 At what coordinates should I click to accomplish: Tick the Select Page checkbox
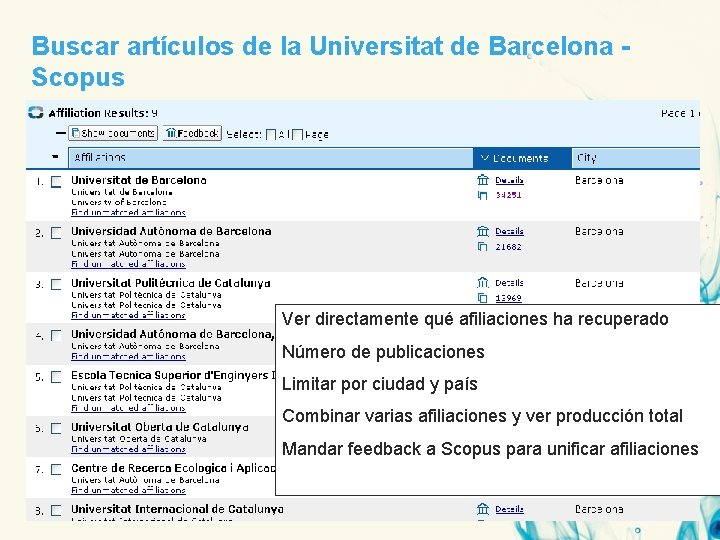(x=298, y=135)
